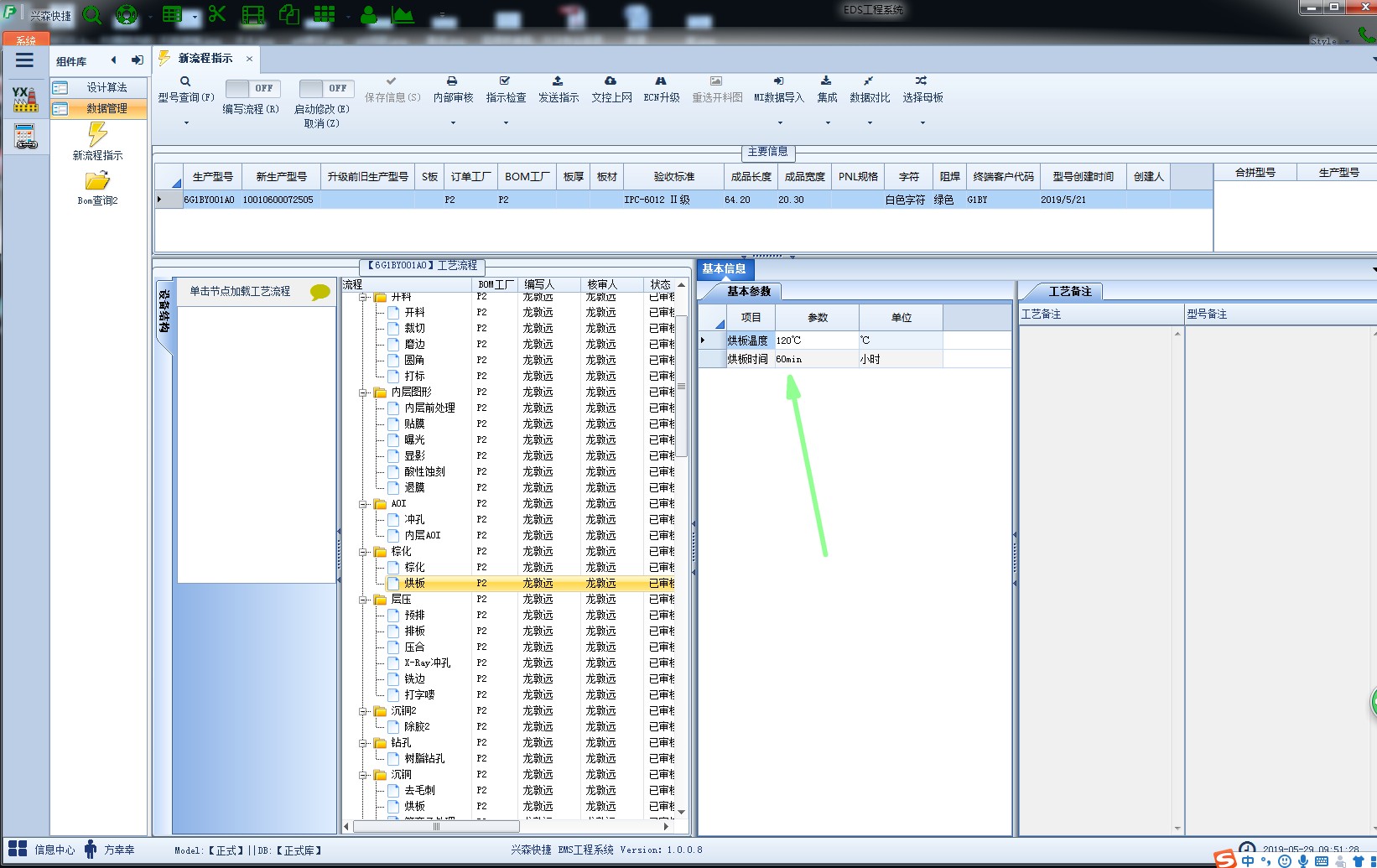Open dropdown arrow under 数据对比
The image size is (1377, 868).
[870, 123]
